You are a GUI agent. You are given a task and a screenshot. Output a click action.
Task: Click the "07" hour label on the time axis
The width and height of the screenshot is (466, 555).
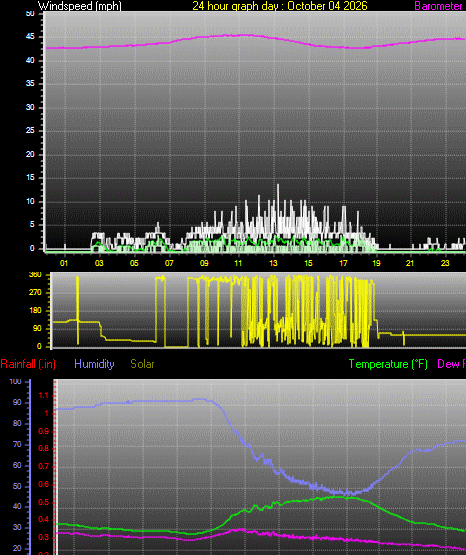169,263
